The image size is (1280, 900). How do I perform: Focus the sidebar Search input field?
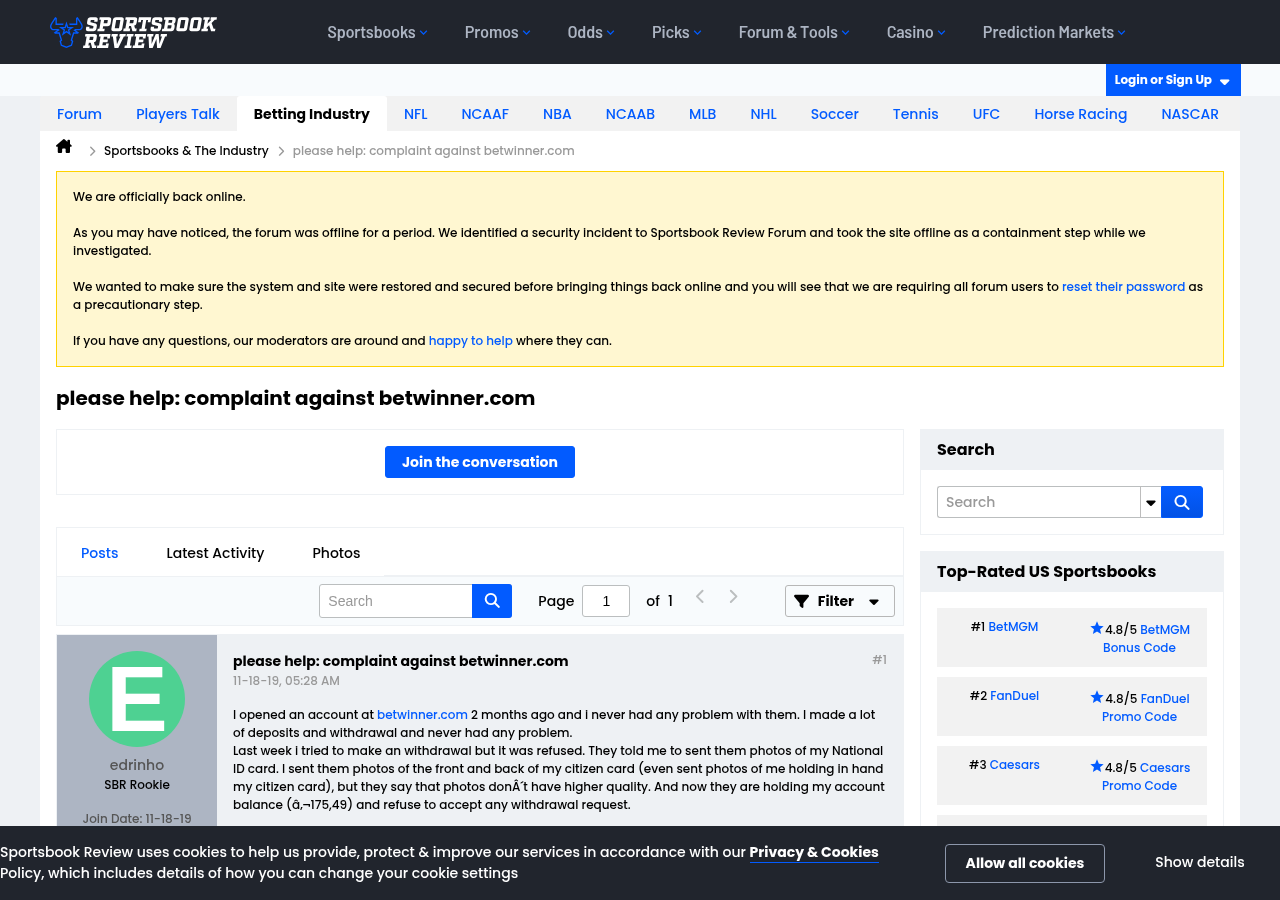(x=1039, y=502)
